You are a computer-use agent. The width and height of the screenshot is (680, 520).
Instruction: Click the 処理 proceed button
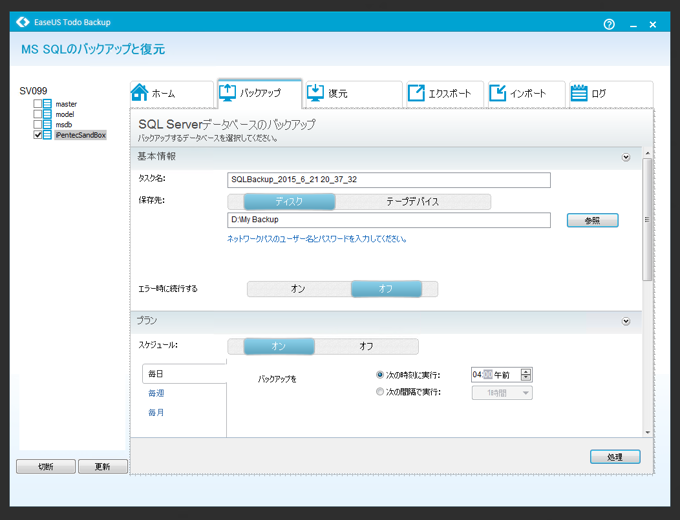615,457
